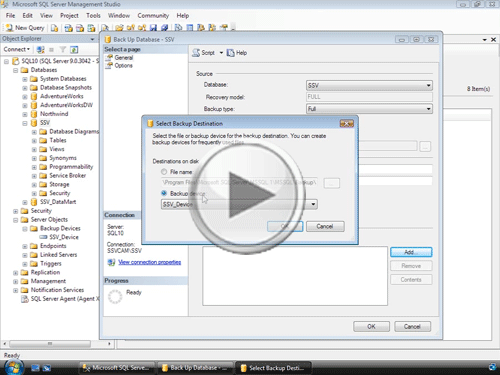Click the Windows Start orb
The image size is (500, 375).
click(x=14, y=367)
